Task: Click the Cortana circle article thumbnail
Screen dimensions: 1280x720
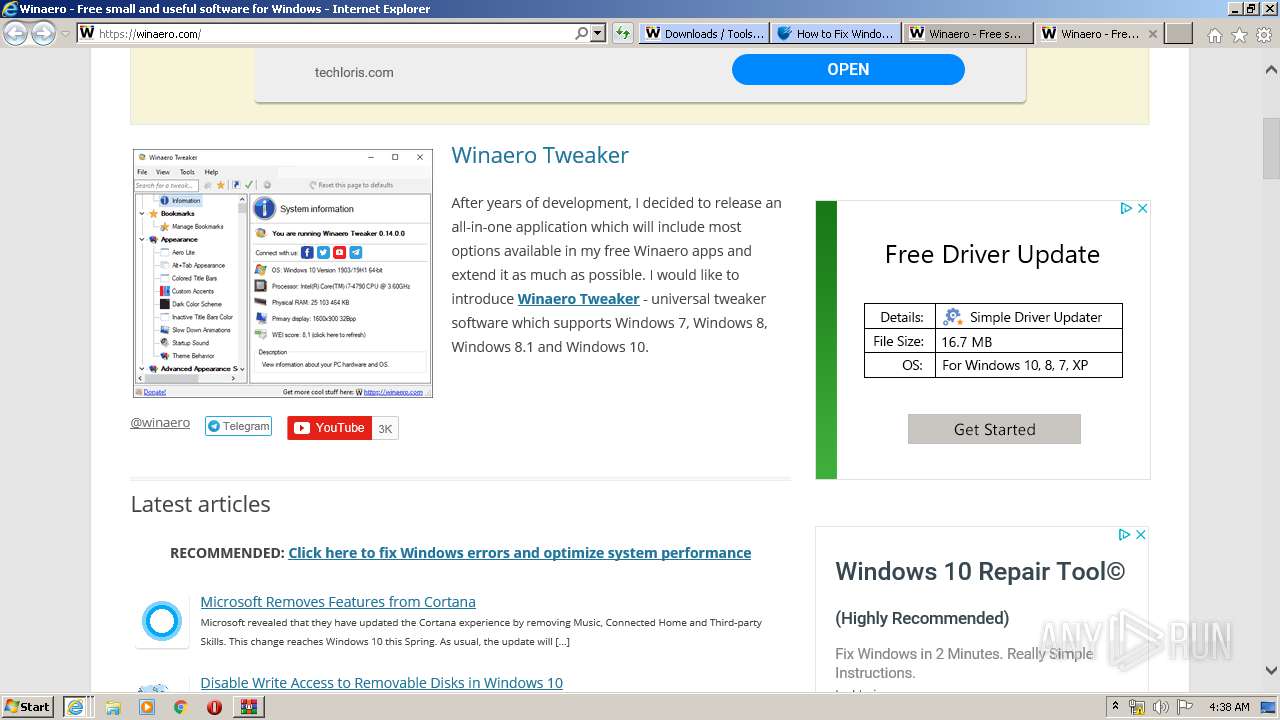Action: click(161, 621)
